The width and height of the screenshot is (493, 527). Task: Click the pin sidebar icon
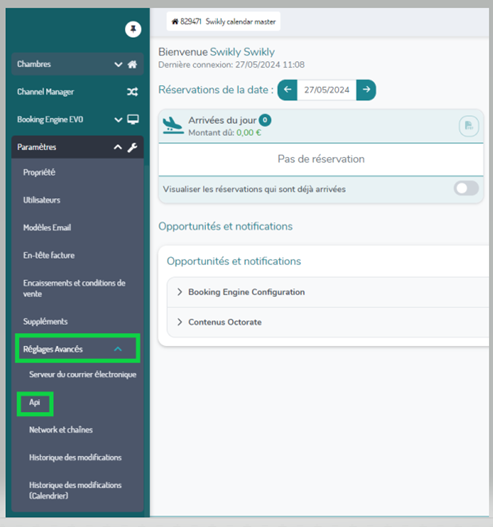point(133,30)
